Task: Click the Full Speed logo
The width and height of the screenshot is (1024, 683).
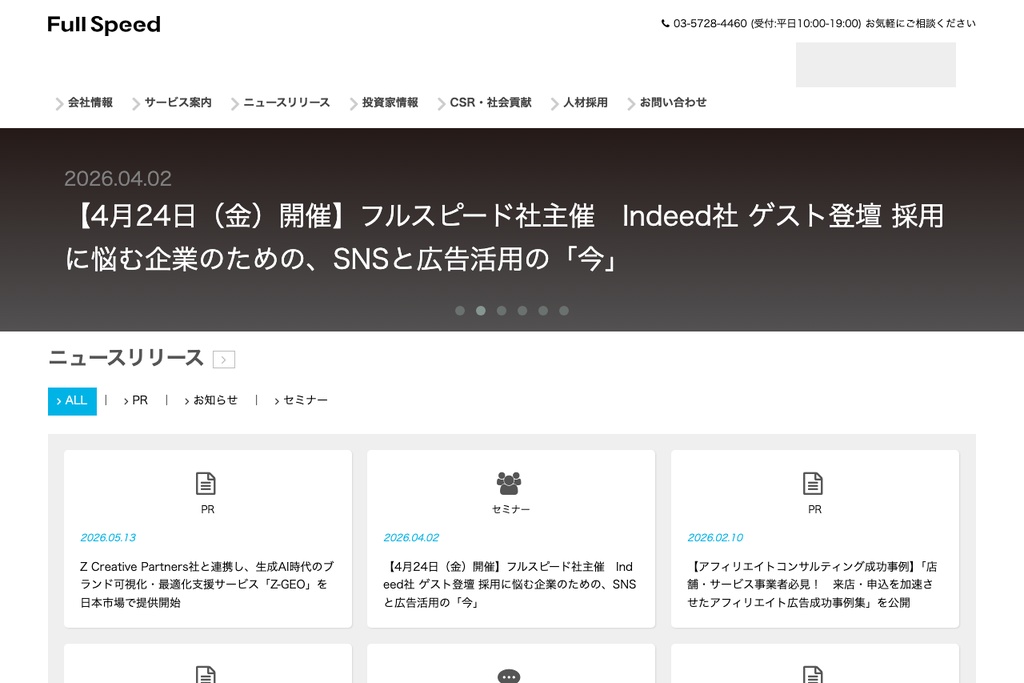Action: click(104, 25)
